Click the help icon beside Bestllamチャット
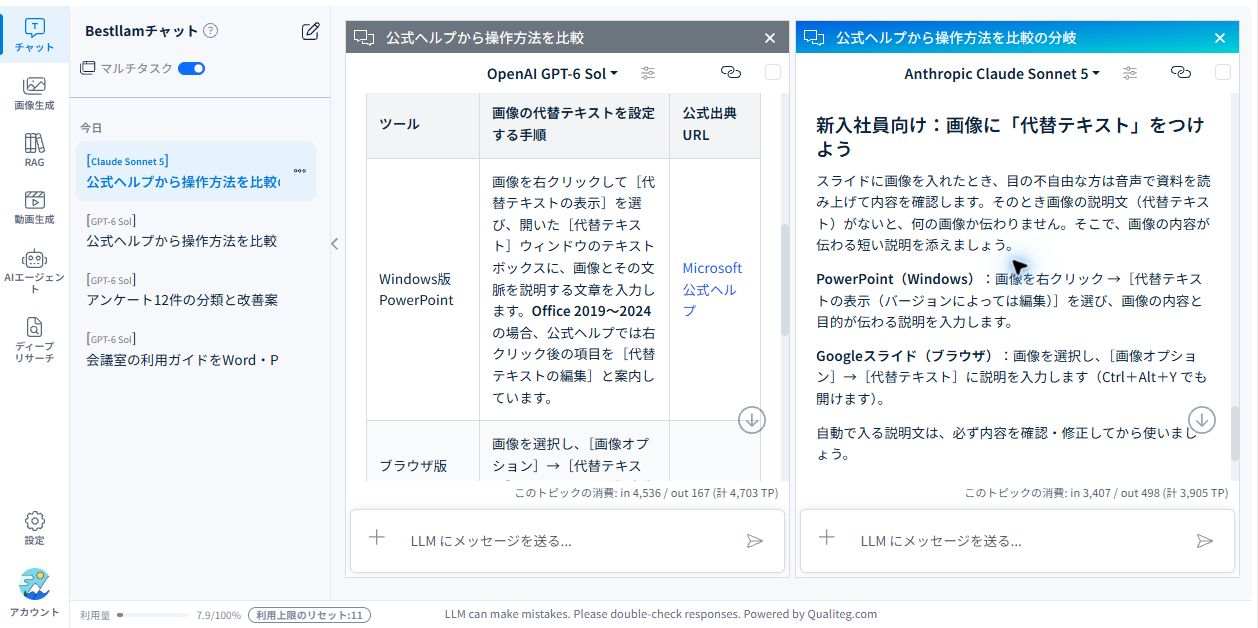 [x=210, y=31]
